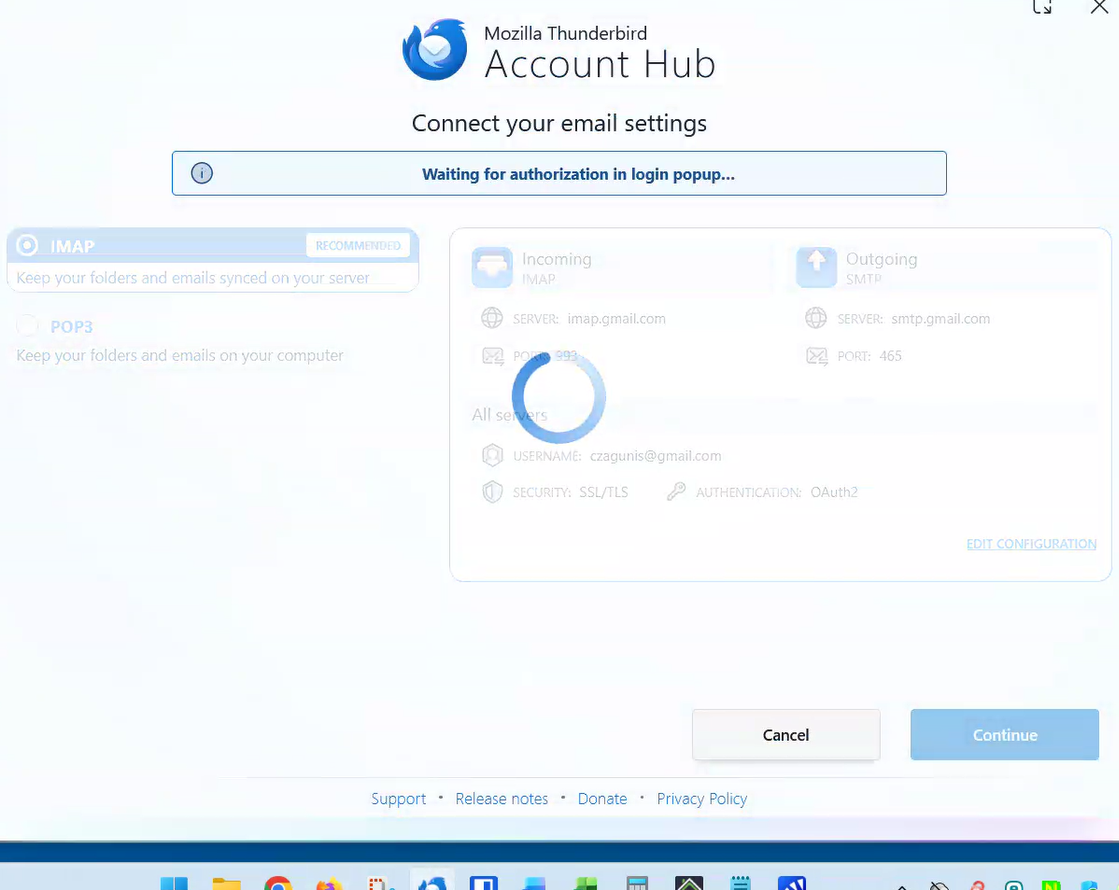Click the Incoming IMAP inbox icon
Viewport: 1119px width, 890px height.
tap(492, 268)
